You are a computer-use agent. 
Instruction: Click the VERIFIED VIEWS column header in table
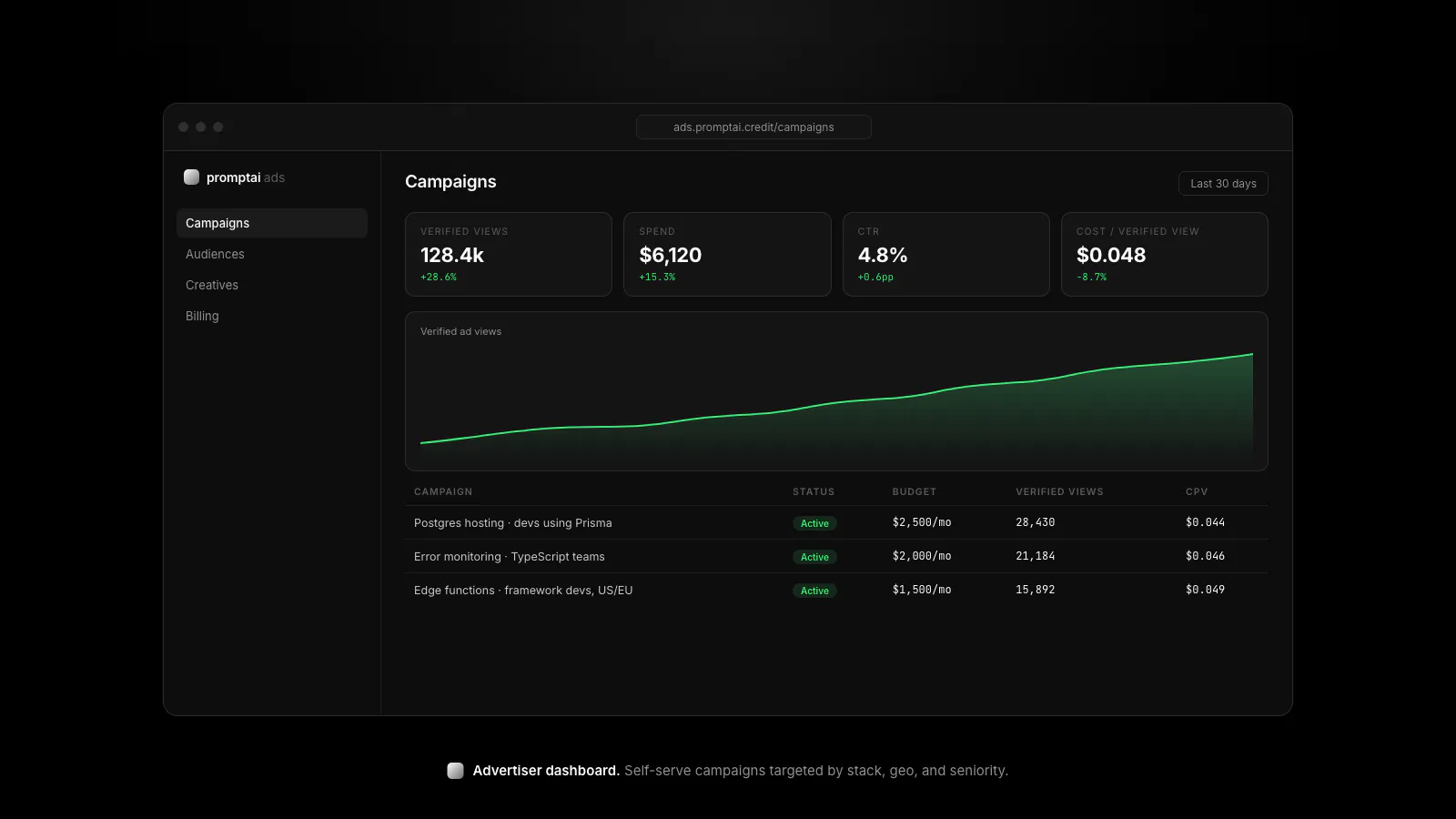coord(1059,491)
